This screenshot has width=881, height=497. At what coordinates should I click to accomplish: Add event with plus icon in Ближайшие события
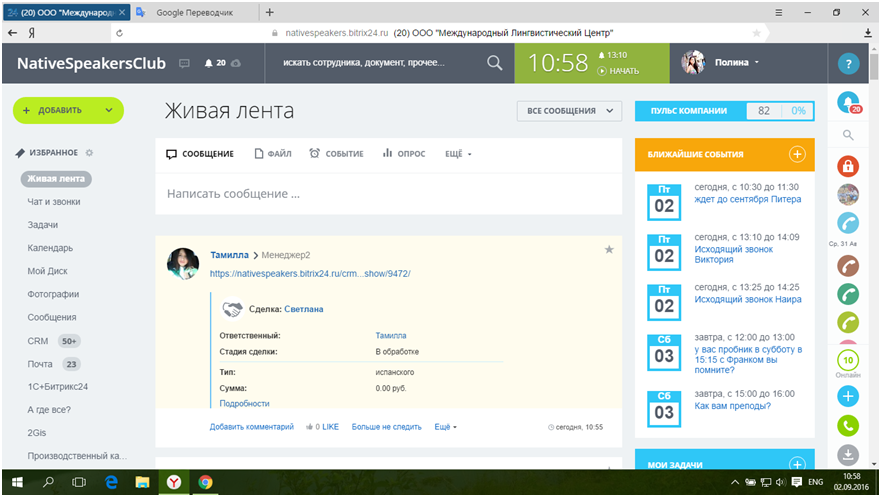pos(797,154)
